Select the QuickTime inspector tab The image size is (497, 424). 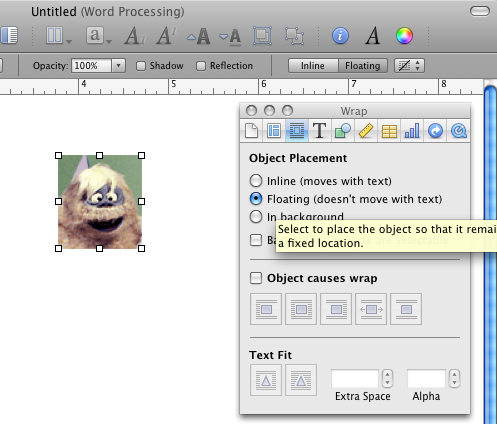point(459,130)
